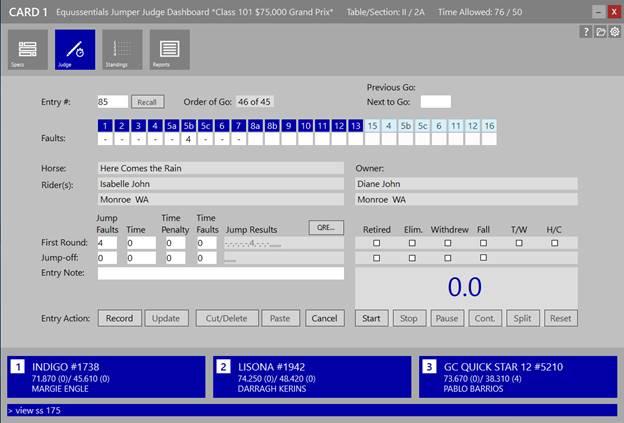Click the Update button
Image resolution: width=624 pixels, height=423 pixels.
[166, 318]
